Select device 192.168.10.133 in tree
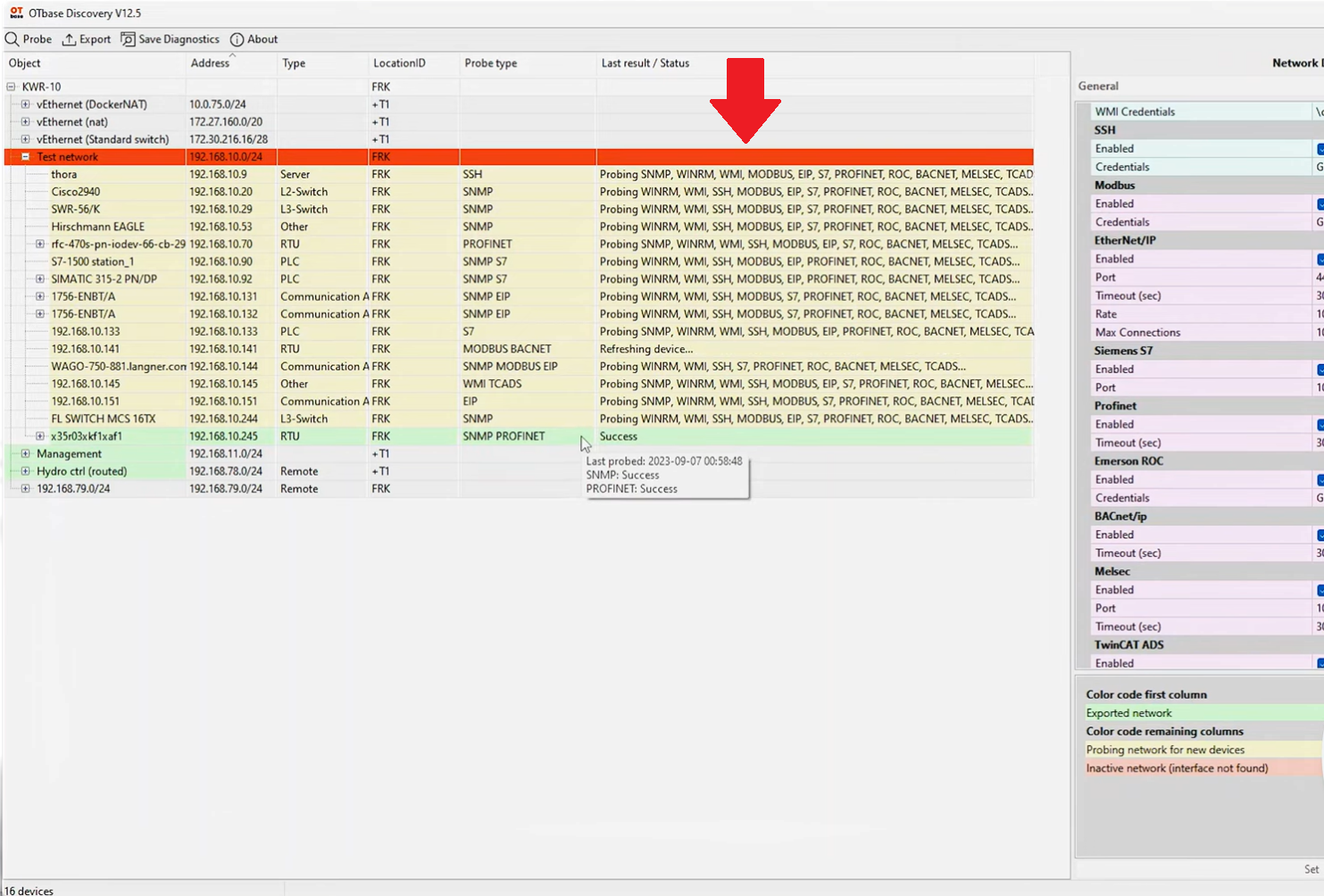 tap(86, 331)
